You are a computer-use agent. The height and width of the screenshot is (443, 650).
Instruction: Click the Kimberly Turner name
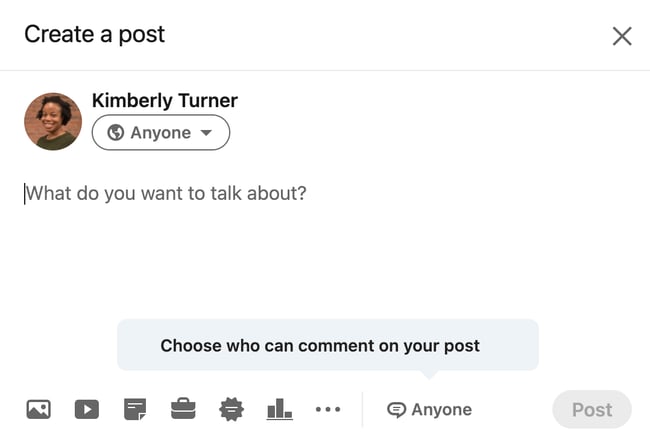pos(164,100)
